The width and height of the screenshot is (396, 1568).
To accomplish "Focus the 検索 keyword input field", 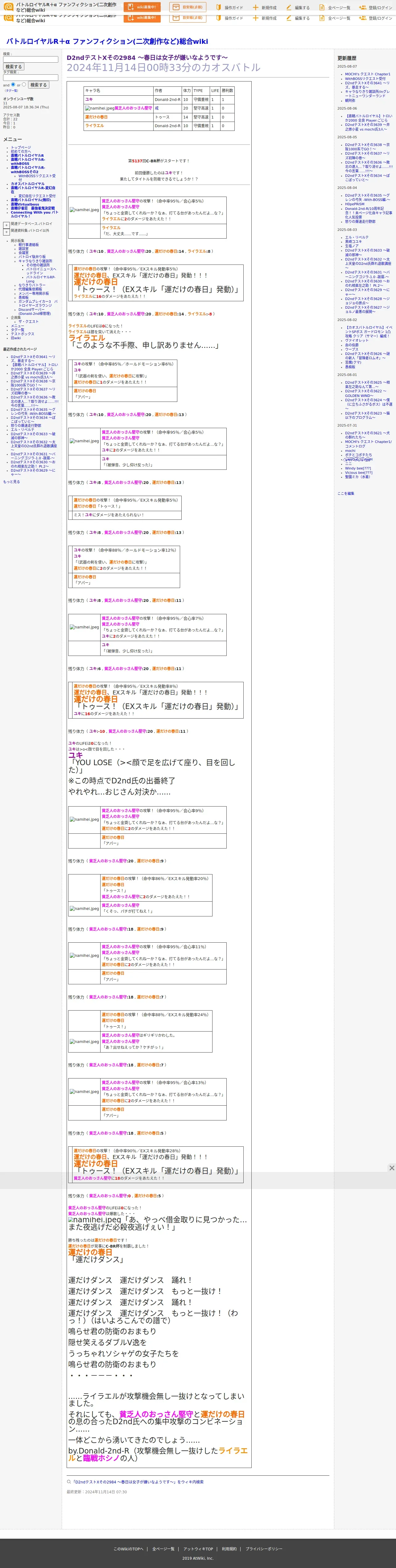I will pos(31,60).
